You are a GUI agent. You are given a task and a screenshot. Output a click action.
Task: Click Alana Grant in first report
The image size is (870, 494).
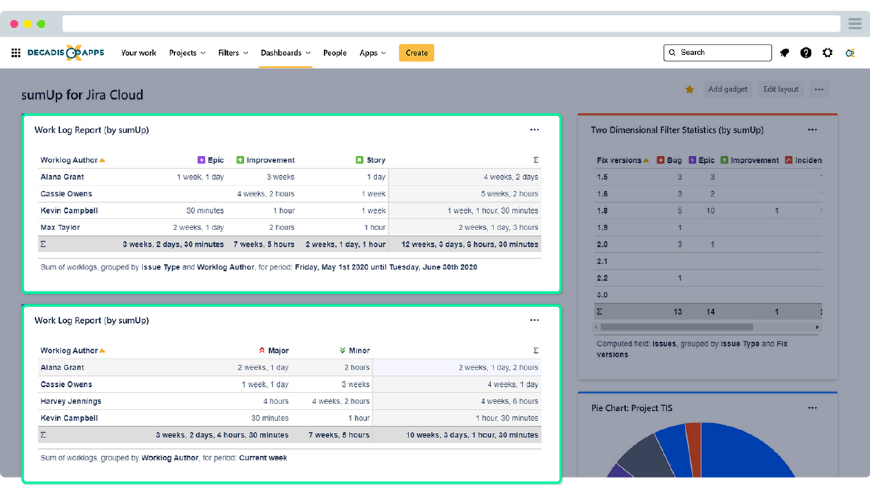[x=62, y=177]
